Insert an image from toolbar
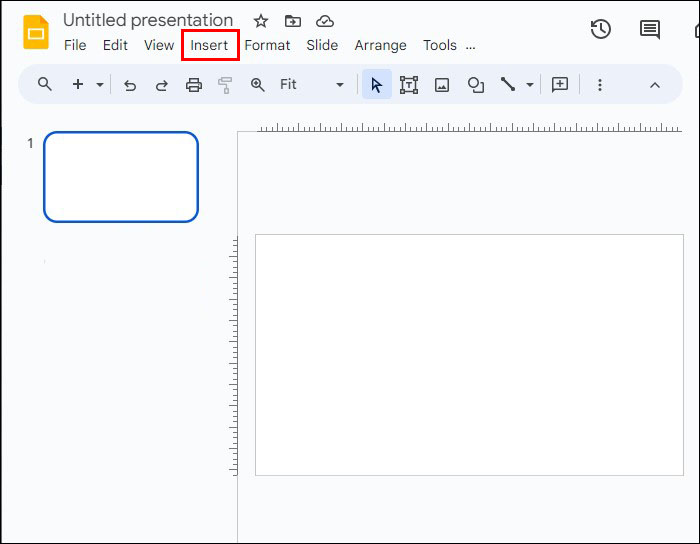 [442, 85]
